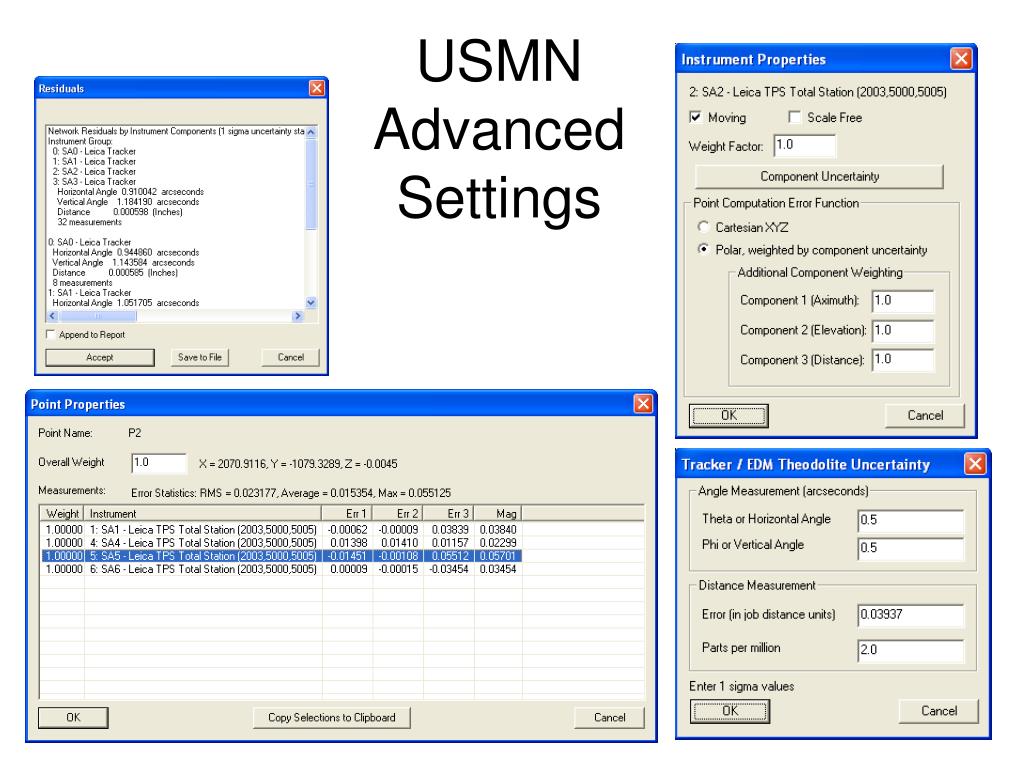
Task: Click Residuals list scroll down arrow
Action: (311, 302)
